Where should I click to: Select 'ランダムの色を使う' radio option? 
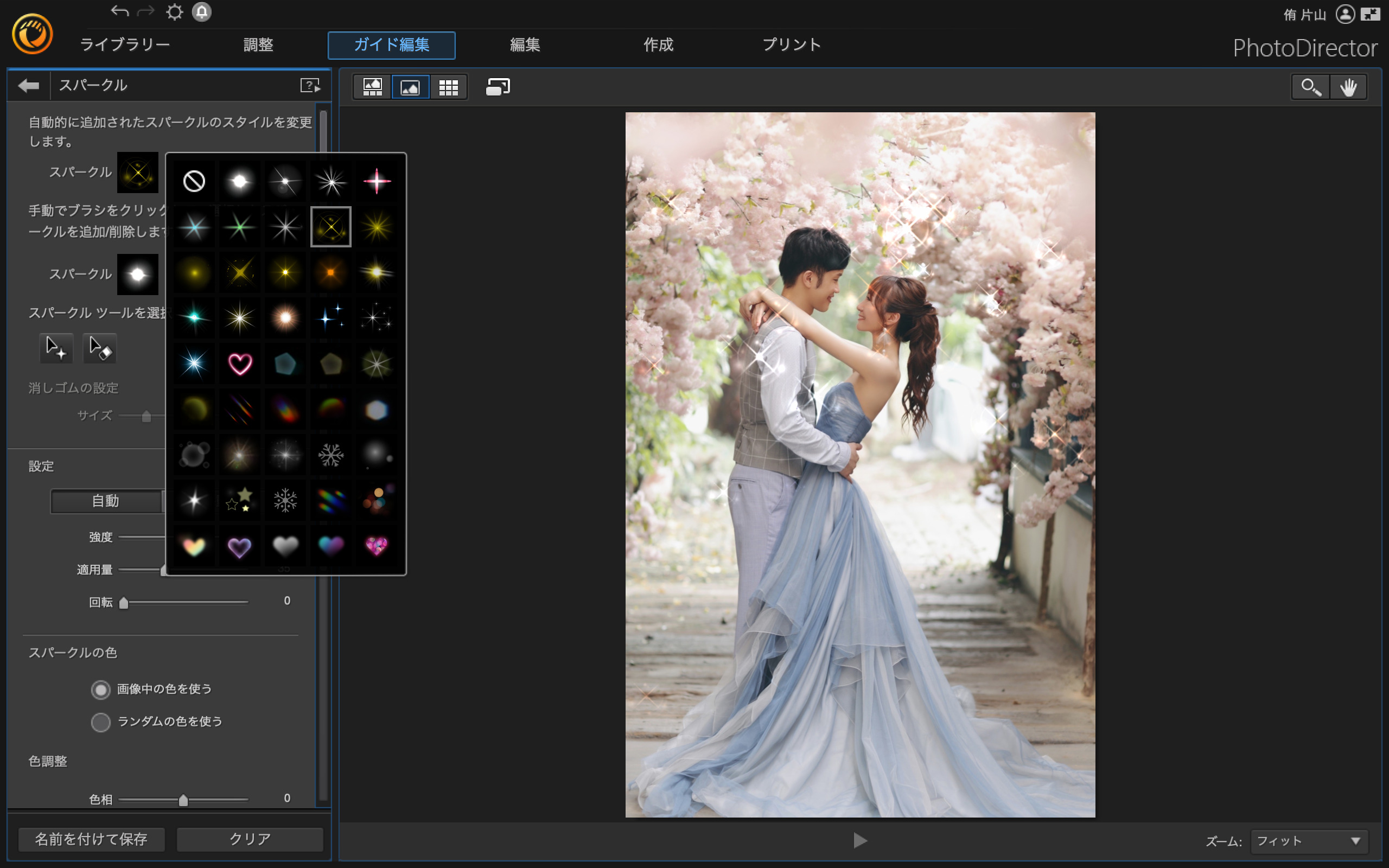click(100, 722)
